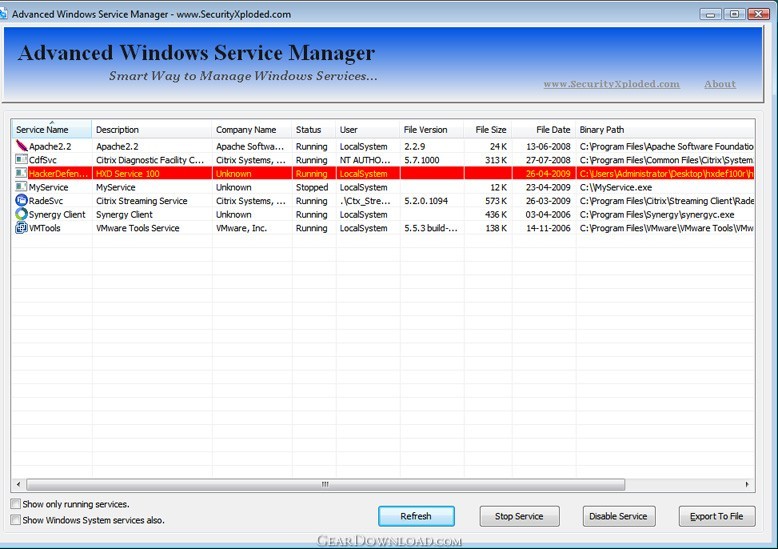Sort by Company Name column header
Viewport: 778px width, 549px height.
[252, 130]
